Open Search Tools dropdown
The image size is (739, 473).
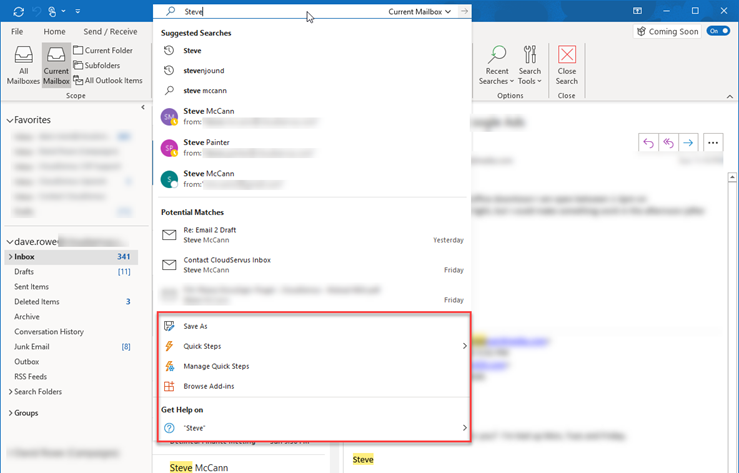530,65
